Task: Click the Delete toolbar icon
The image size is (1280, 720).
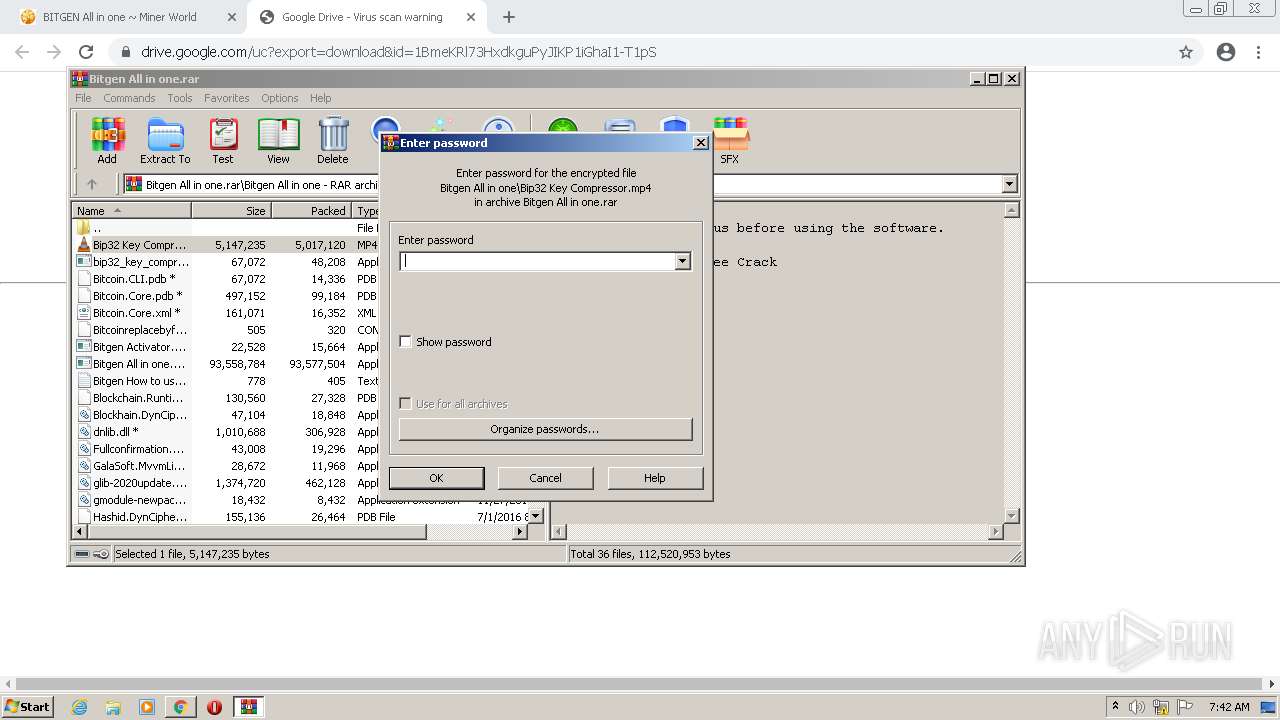Action: pos(333,141)
